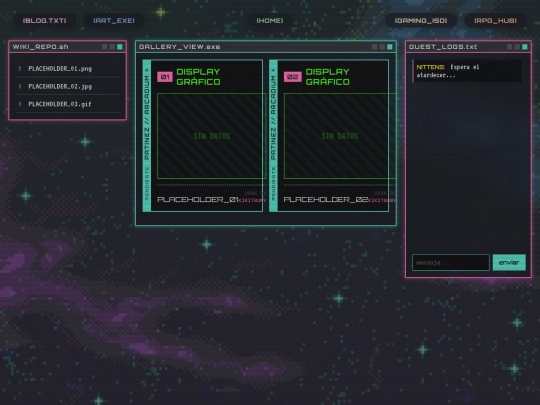The width and height of the screenshot is (540, 405).
Task: Follow the pink artist link beside PLACEHOLDER_02
Action: [382, 200]
